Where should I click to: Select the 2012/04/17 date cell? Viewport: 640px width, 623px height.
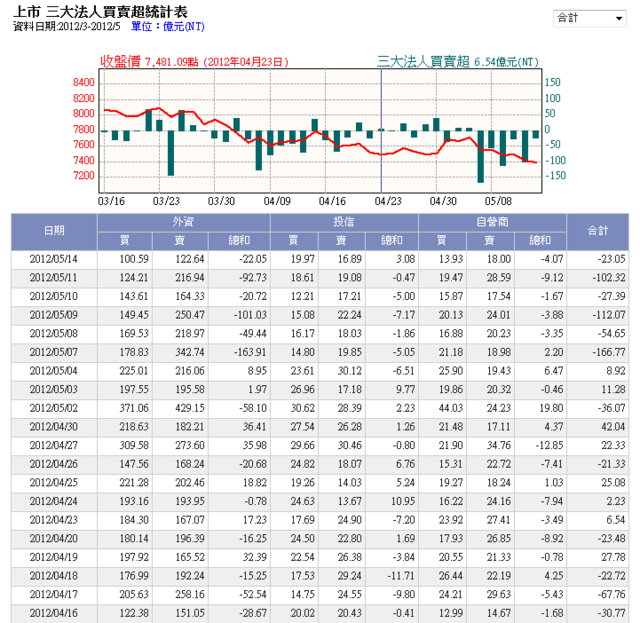coord(53,595)
